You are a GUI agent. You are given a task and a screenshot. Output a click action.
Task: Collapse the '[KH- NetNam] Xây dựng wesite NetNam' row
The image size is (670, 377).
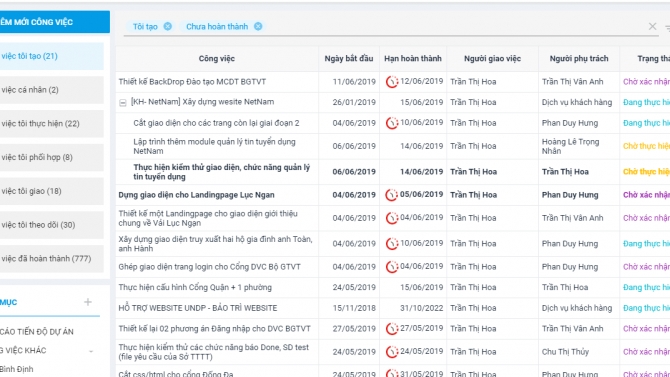coord(123,103)
